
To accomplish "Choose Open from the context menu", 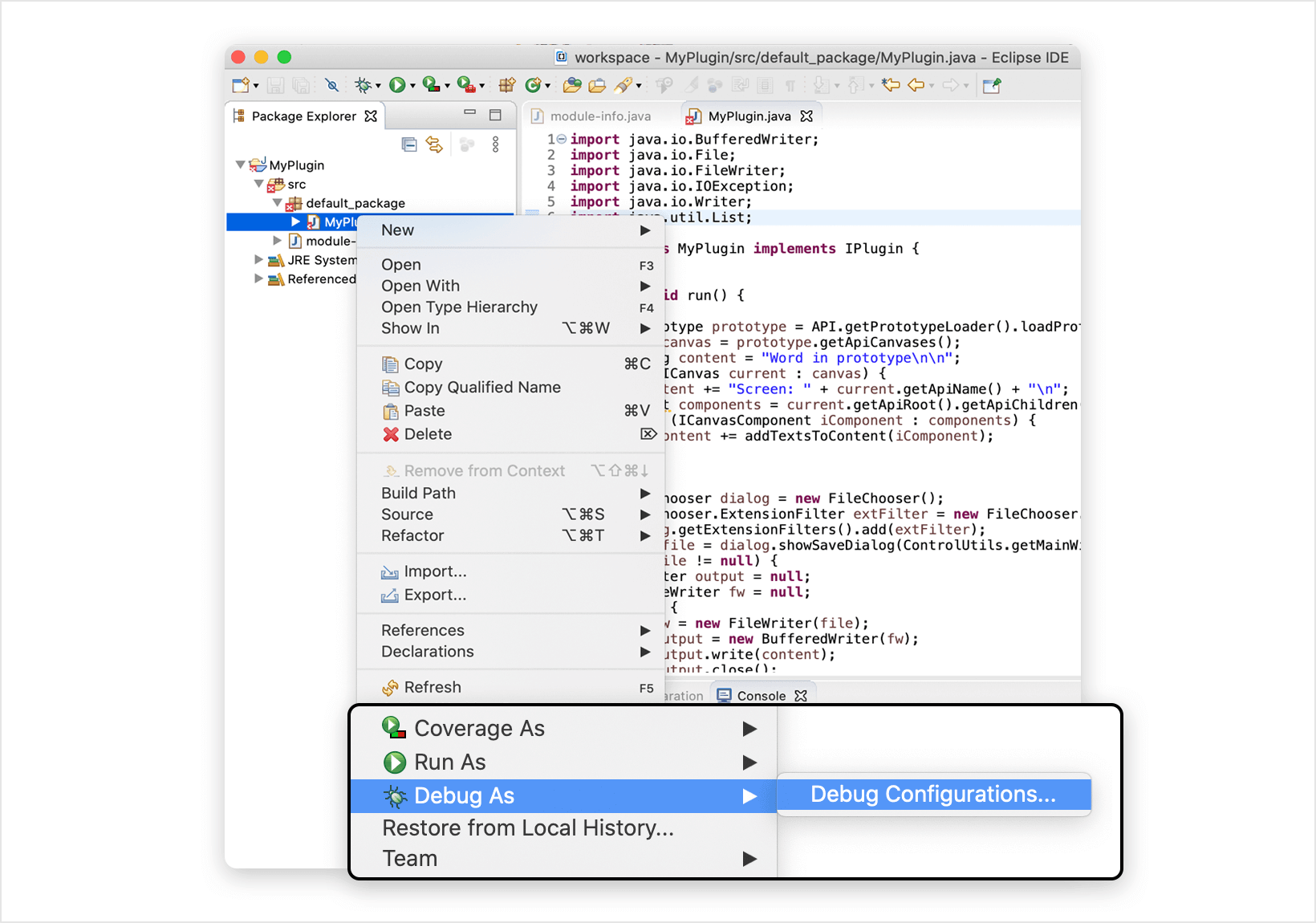I will pos(510,265).
